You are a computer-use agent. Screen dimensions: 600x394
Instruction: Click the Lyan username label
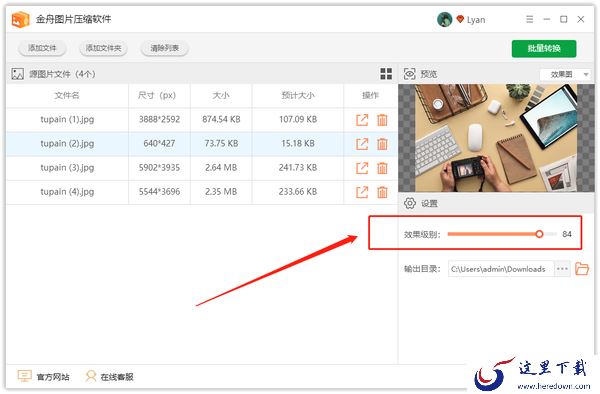pyautogui.click(x=476, y=20)
